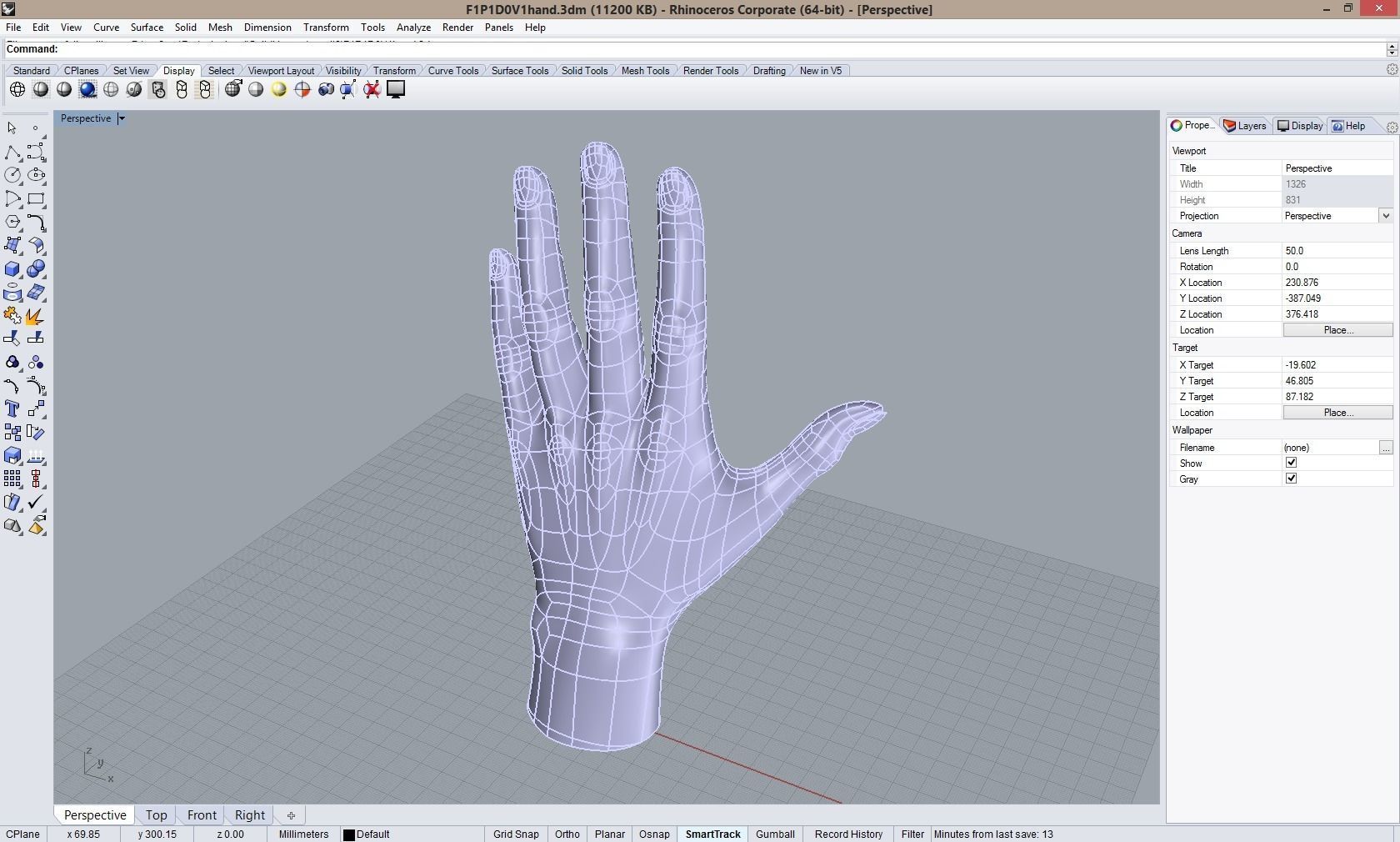1400x842 pixels.
Task: Click the Target Location Place button
Action: tap(1337, 413)
